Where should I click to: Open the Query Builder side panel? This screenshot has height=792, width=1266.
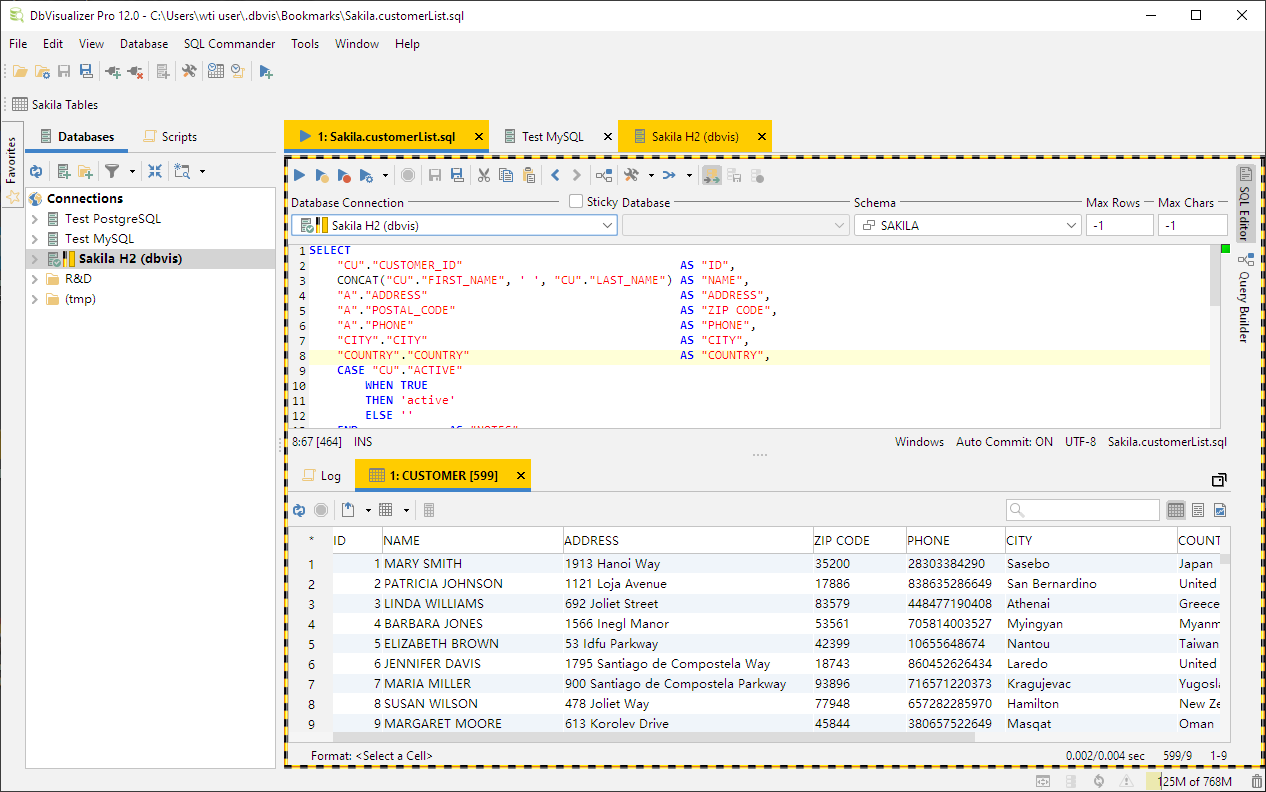1245,298
